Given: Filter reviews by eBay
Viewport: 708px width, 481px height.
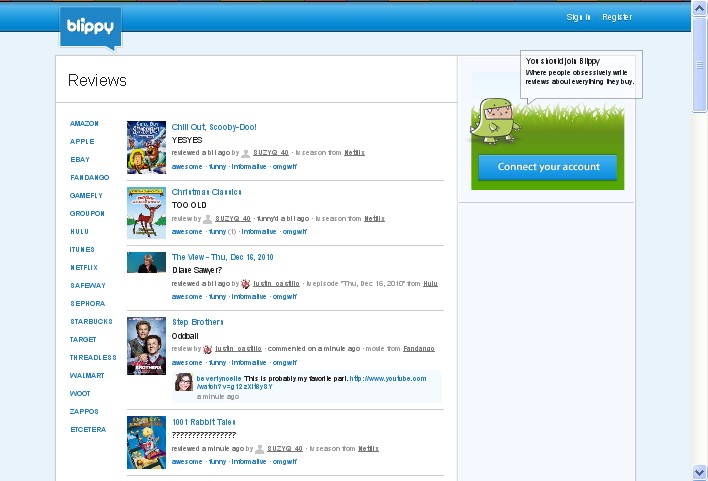Looking at the screenshot, I should click(x=80, y=159).
